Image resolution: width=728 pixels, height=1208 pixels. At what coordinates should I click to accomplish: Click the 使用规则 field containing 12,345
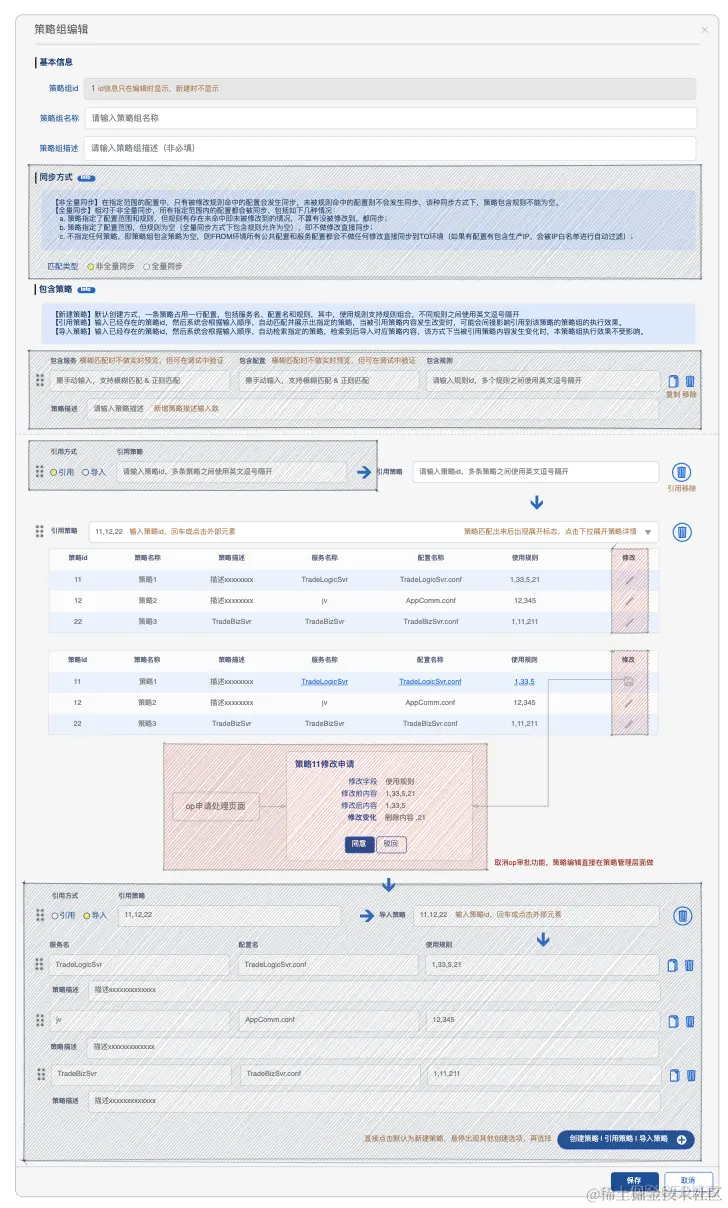click(542, 1020)
